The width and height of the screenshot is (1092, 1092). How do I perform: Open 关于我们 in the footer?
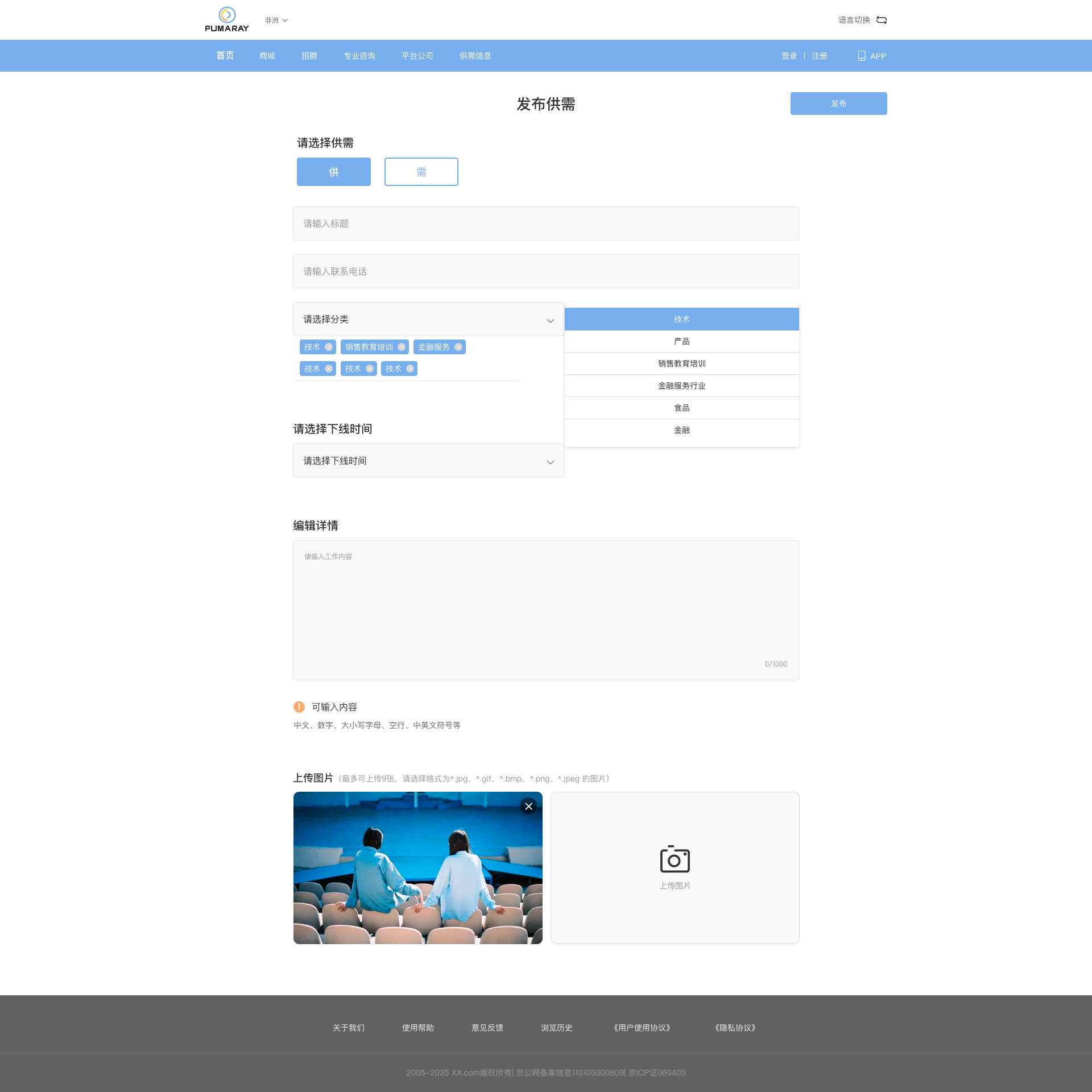coord(349,1028)
